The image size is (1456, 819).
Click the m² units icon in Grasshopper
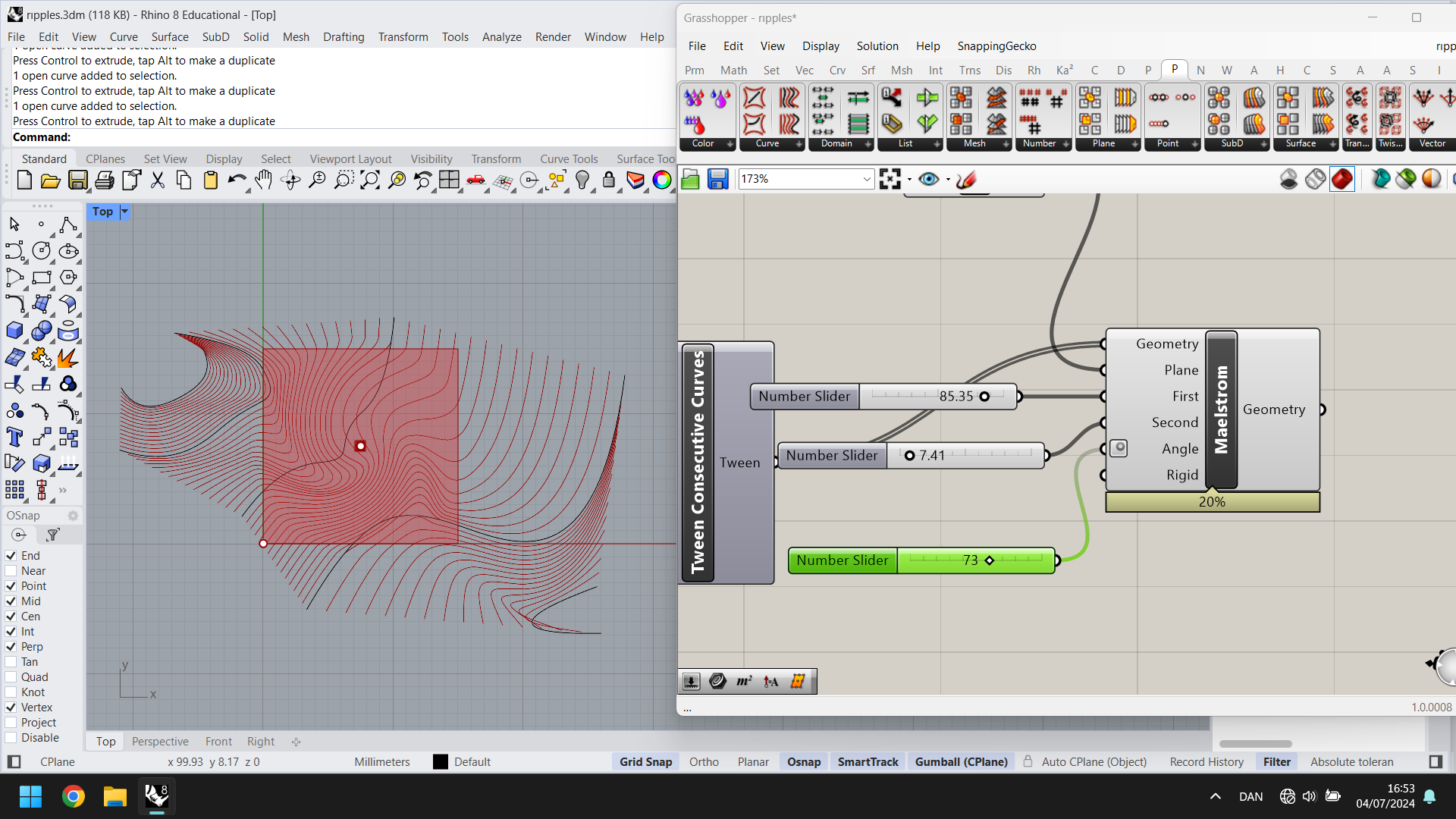coord(745,682)
